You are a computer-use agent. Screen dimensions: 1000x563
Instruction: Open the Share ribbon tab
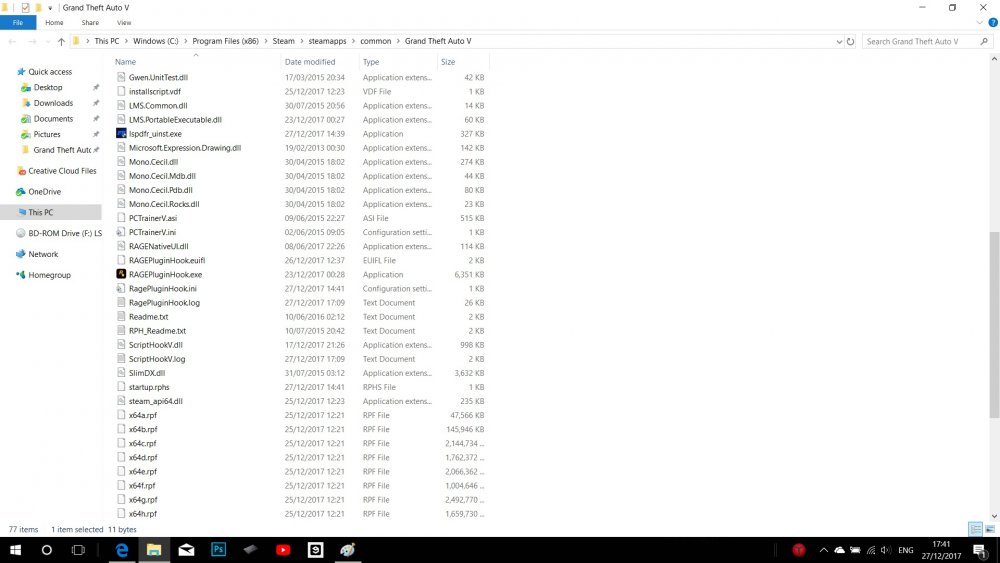coord(90,22)
